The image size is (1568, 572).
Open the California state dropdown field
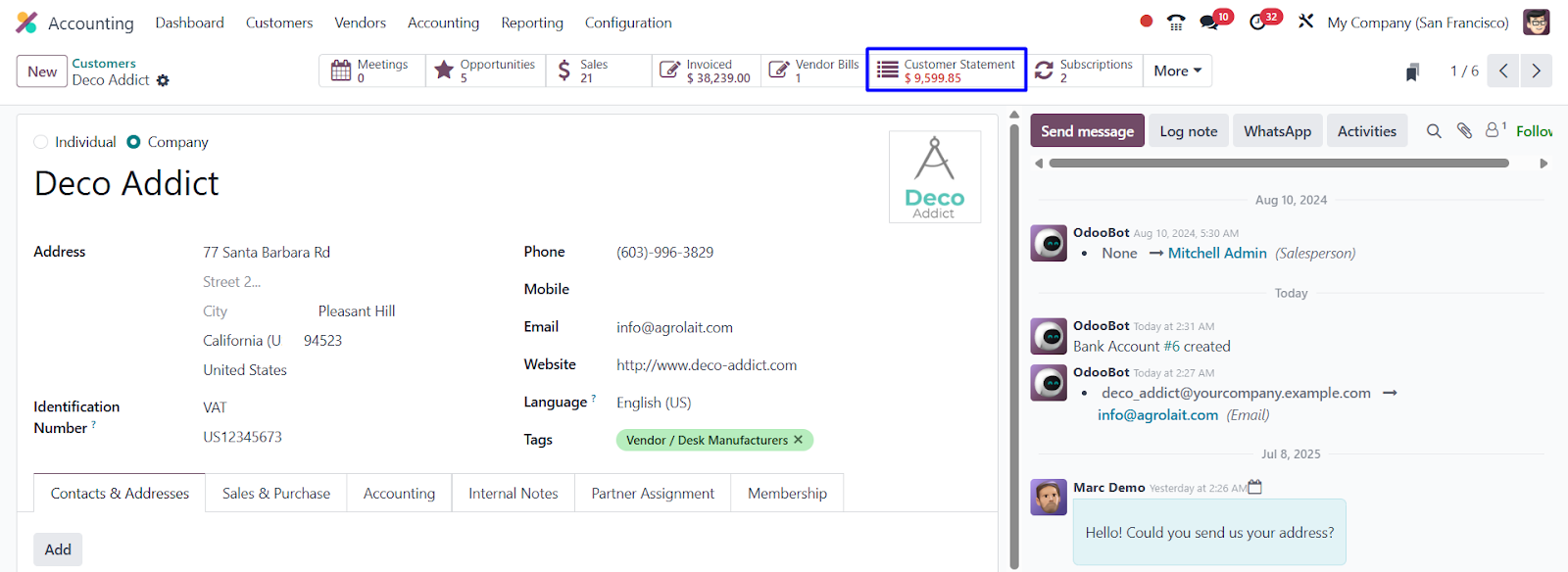(x=243, y=341)
